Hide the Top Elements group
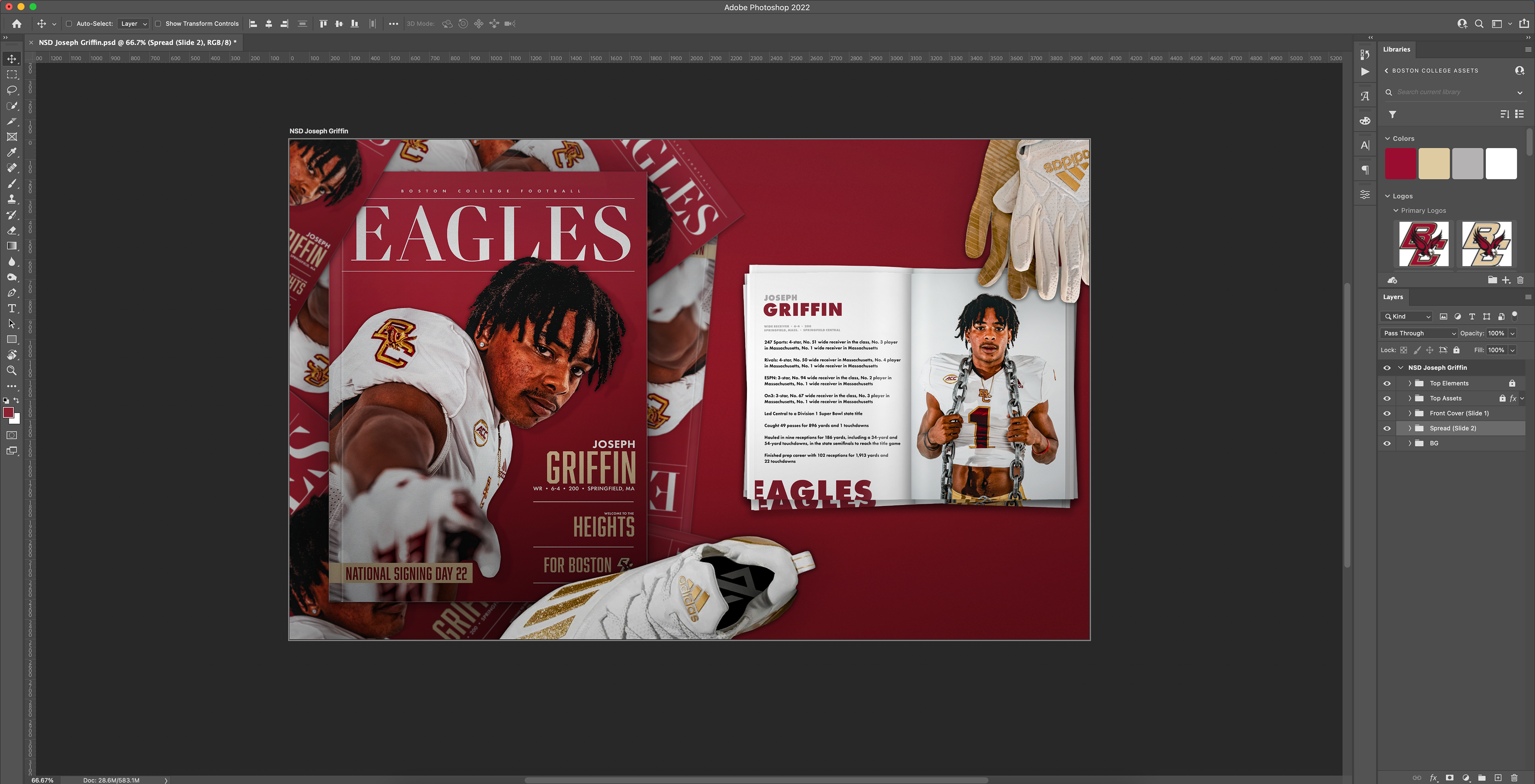This screenshot has height=784, width=1535. point(1387,384)
